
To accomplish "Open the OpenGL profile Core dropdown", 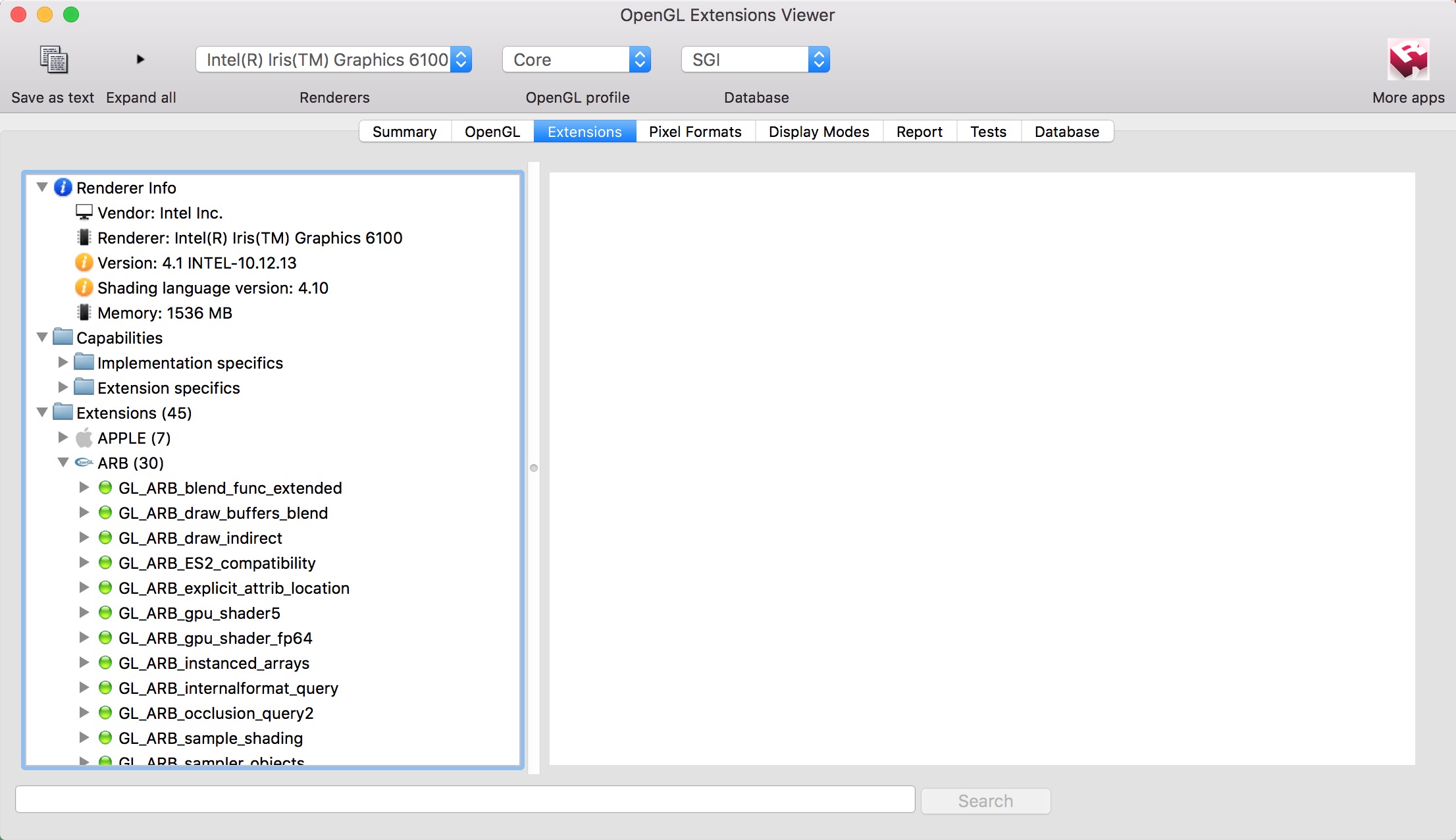I will coord(576,60).
